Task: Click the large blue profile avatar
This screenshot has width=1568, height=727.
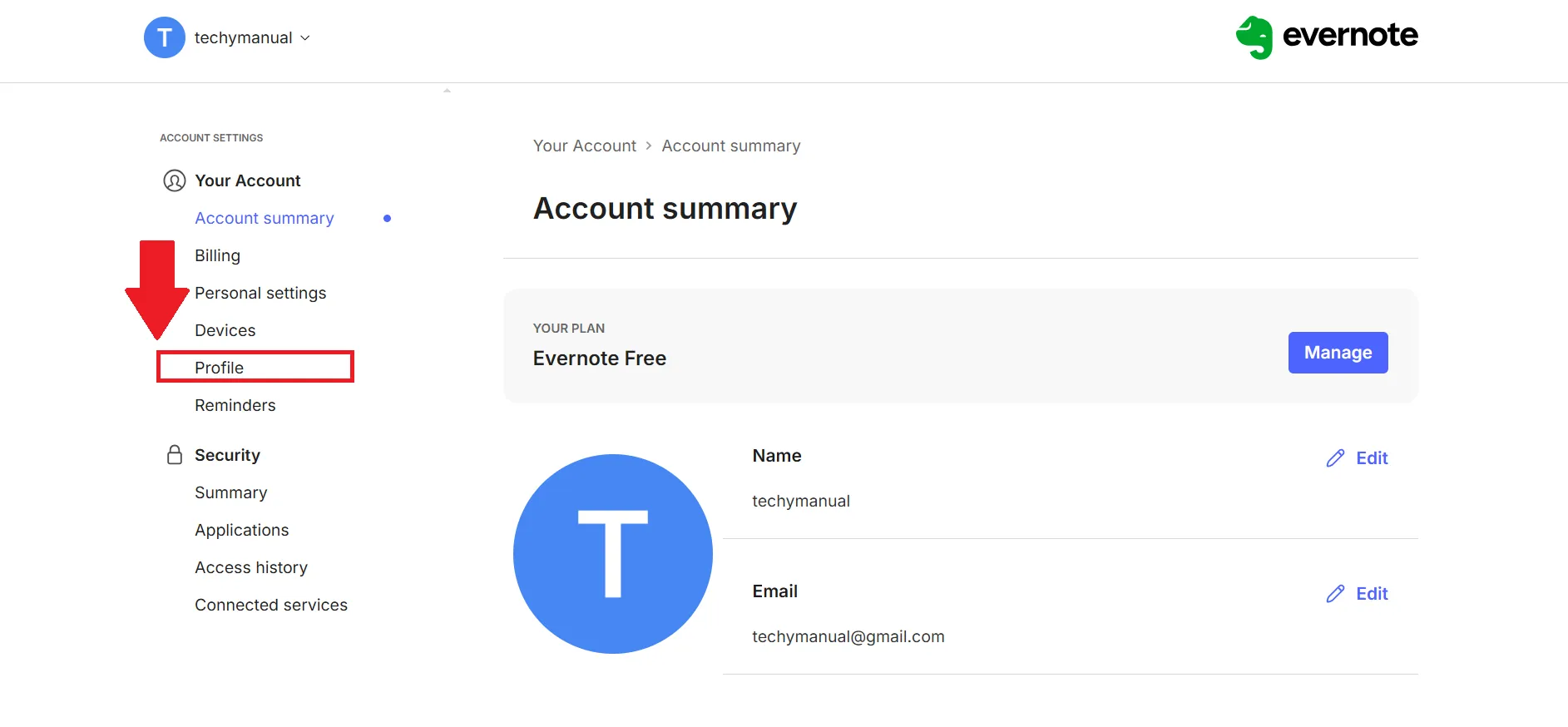Action: pyautogui.click(x=613, y=553)
